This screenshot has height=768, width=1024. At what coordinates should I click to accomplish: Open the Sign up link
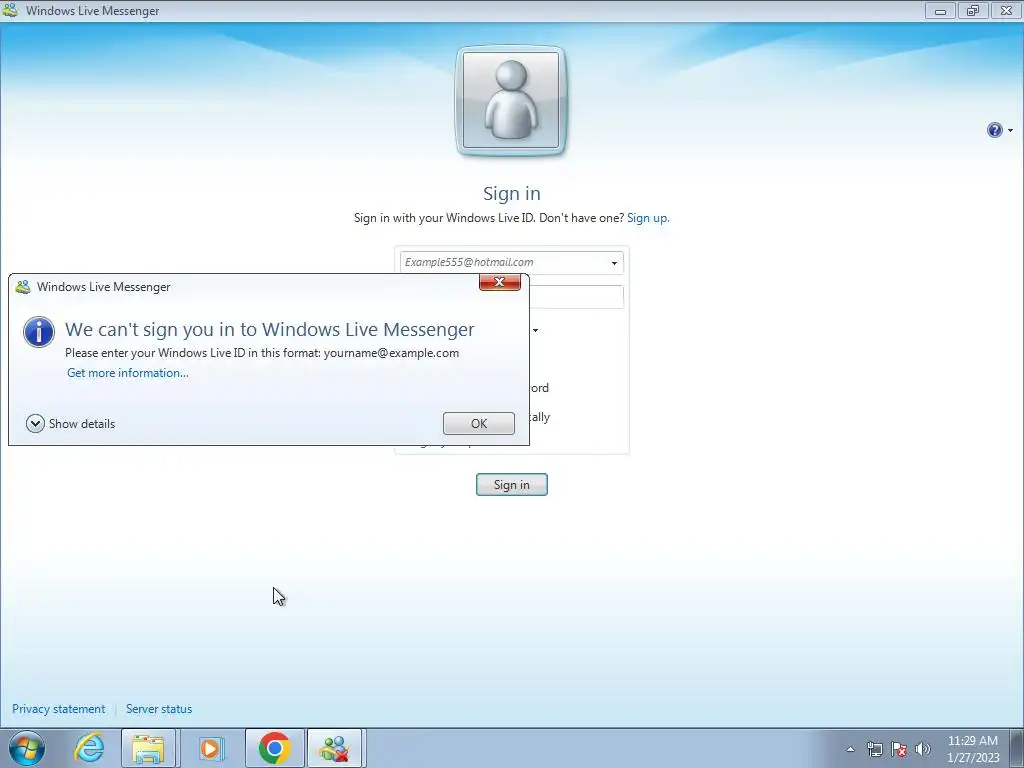[648, 218]
